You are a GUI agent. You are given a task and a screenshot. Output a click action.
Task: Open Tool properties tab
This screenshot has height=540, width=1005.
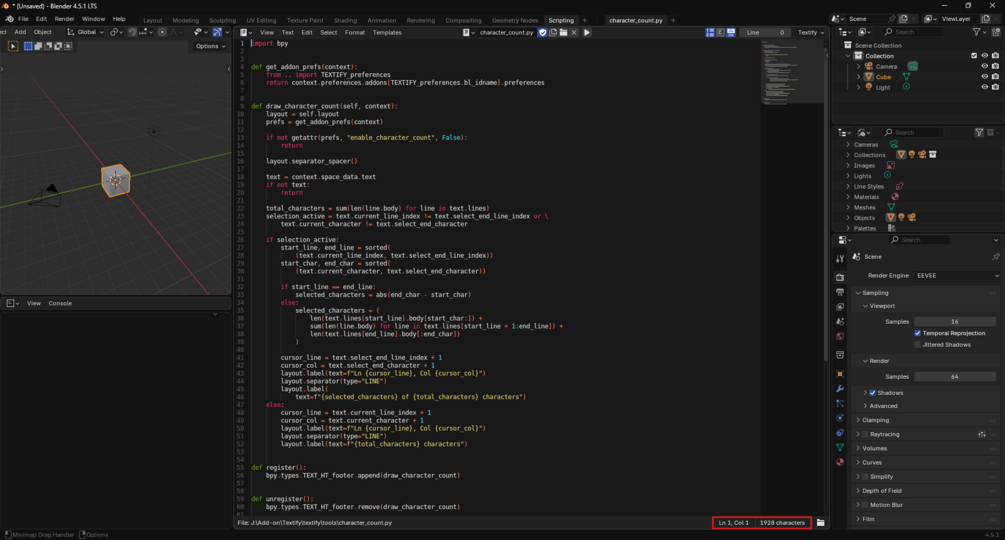tap(840, 259)
